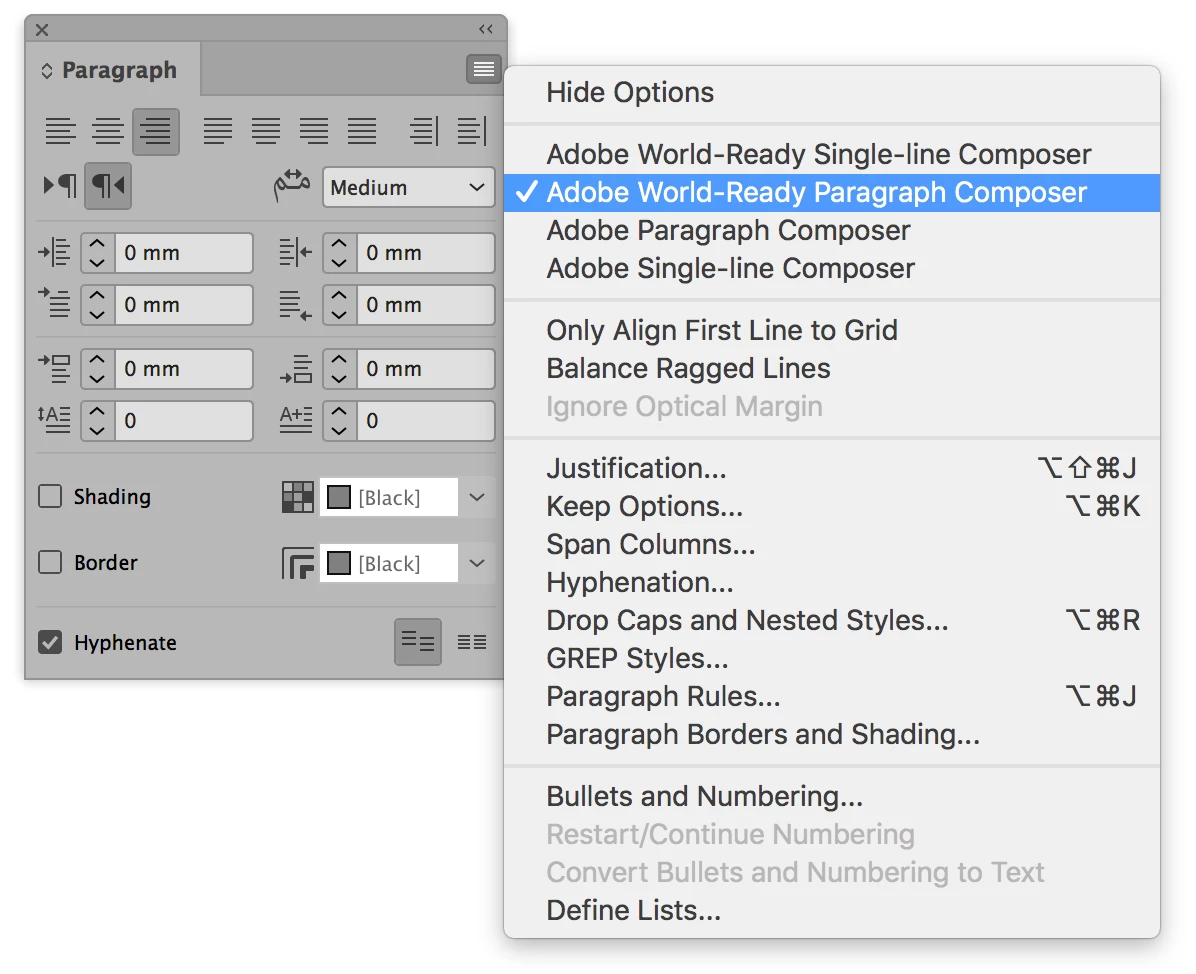This screenshot has height=974, width=1196.
Task: Open Hyphenation... settings
Action: [x=832, y=583]
